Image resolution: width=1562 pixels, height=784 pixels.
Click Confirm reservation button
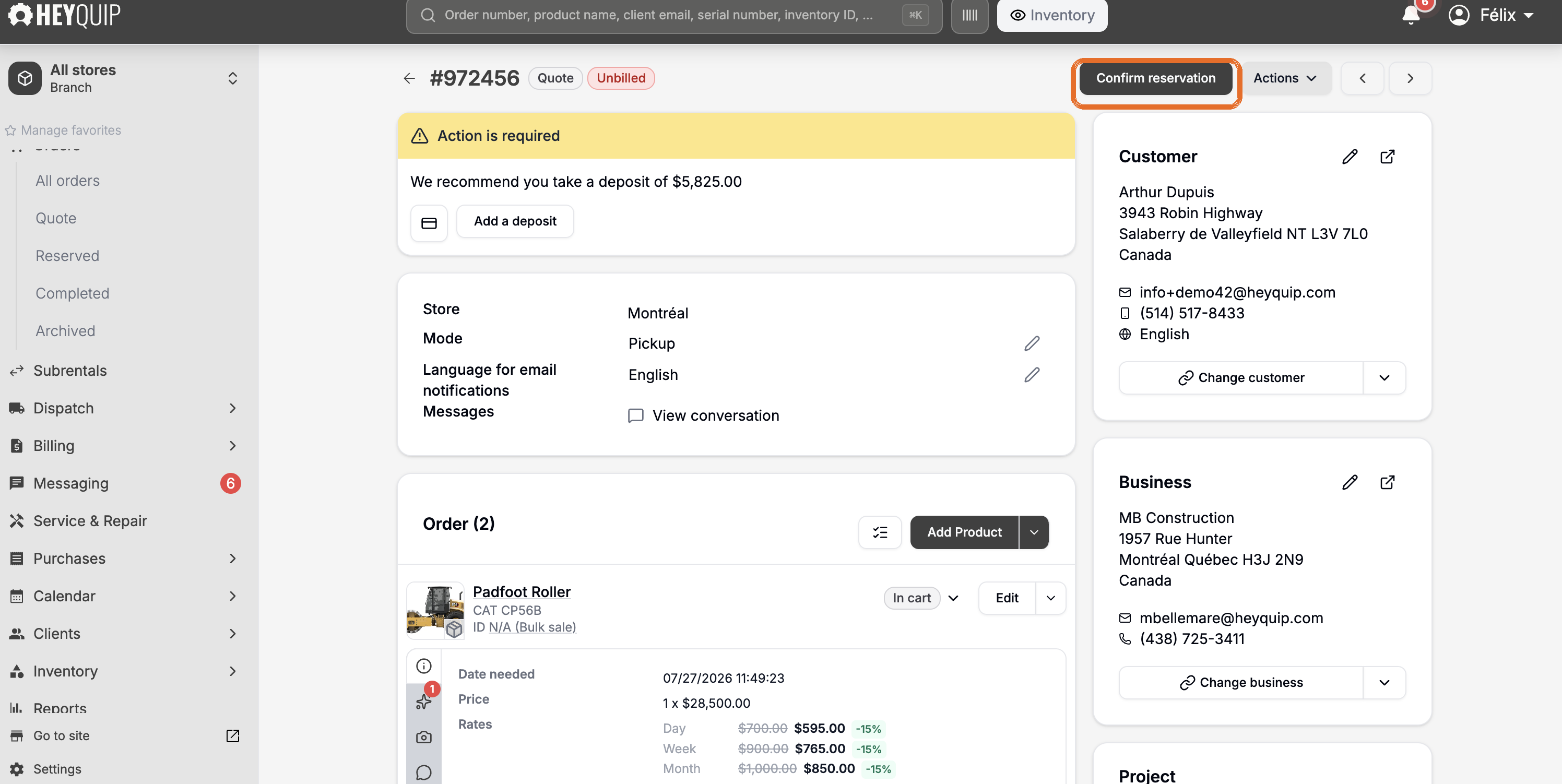(1155, 78)
